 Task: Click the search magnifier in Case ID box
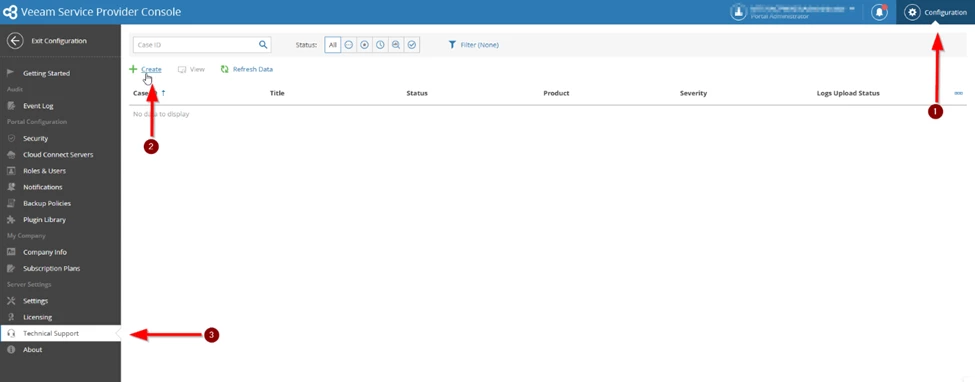pos(263,45)
